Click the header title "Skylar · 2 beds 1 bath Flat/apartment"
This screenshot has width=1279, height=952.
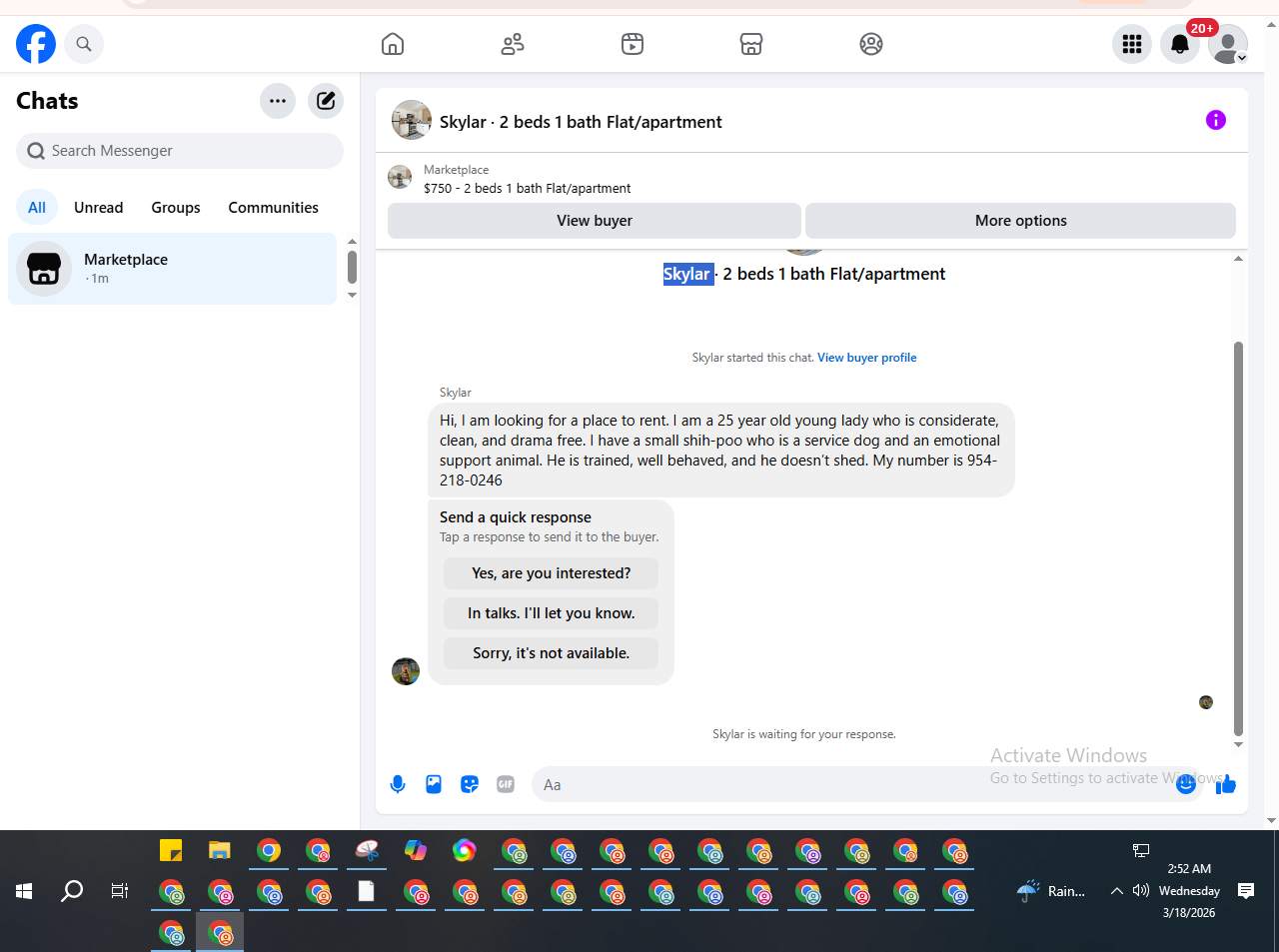581,122
